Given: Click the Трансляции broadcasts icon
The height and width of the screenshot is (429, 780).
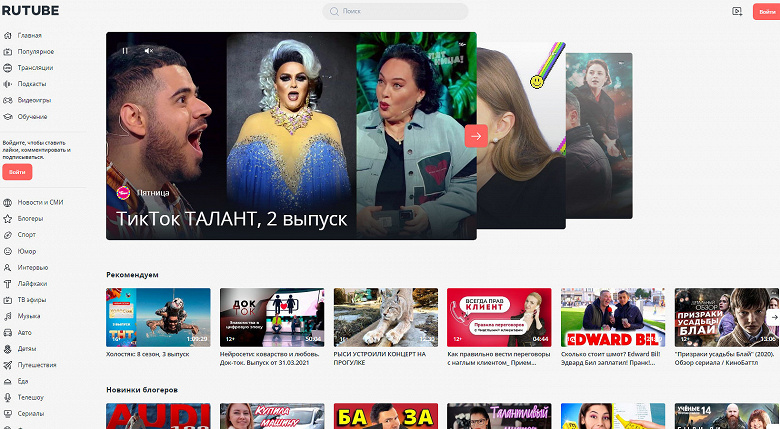Looking at the screenshot, I should 7,68.
